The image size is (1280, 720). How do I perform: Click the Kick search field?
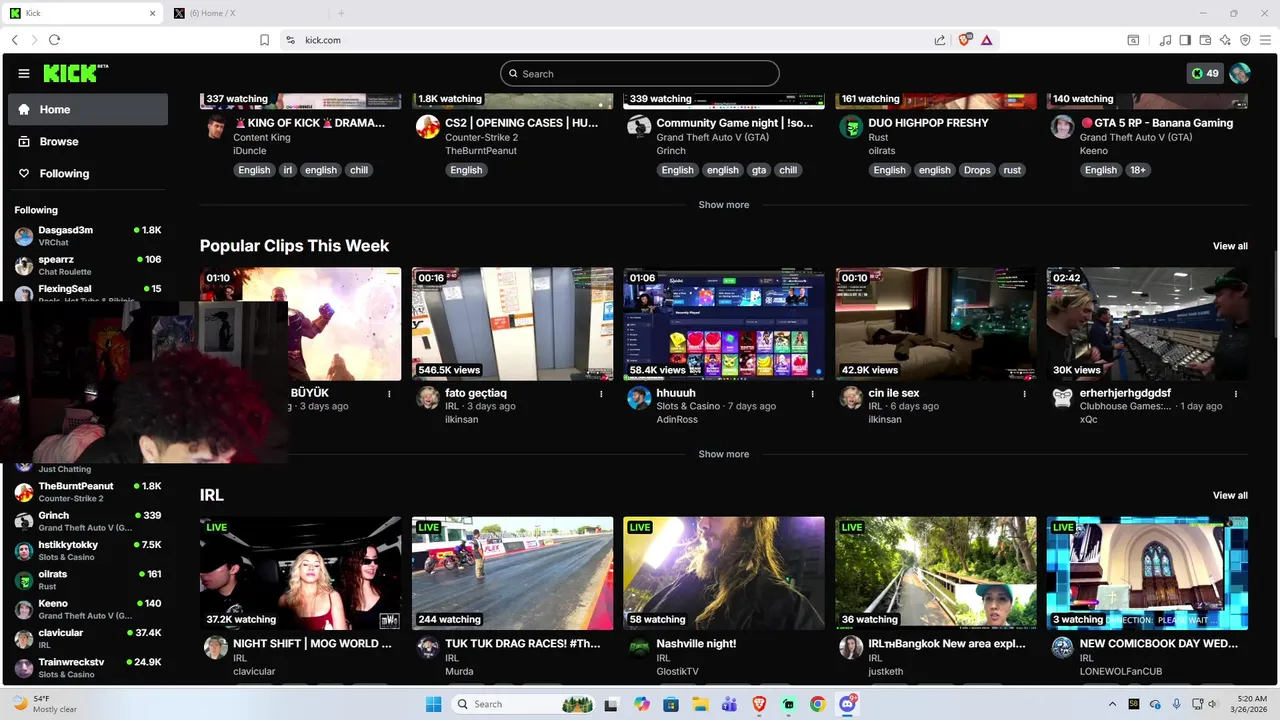click(x=640, y=73)
